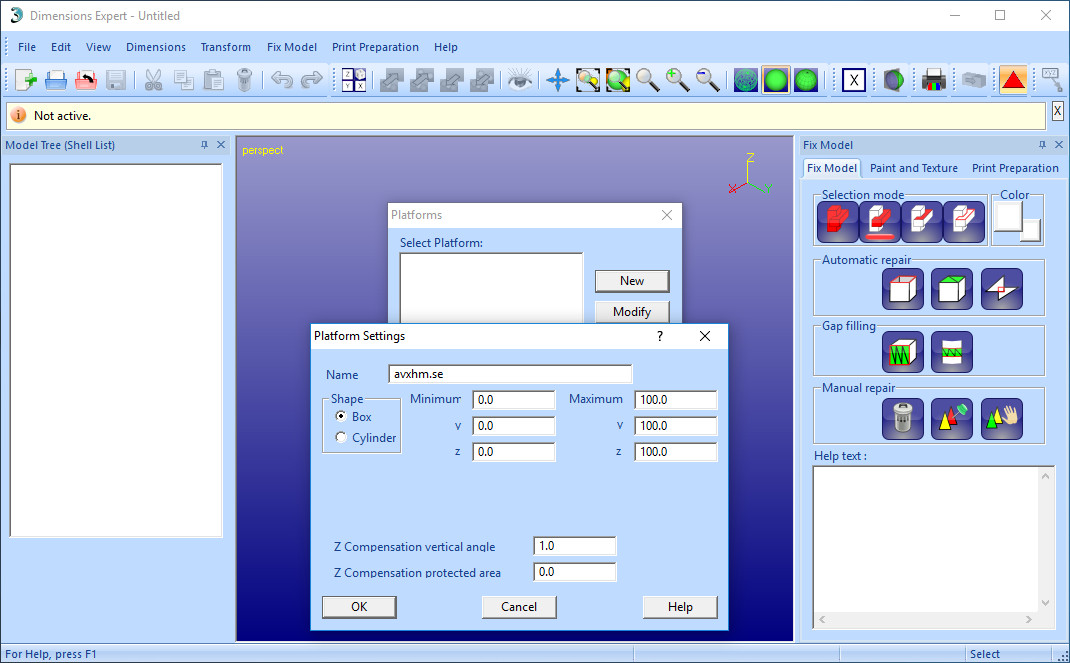Click the Copy icon in the toolbar
This screenshot has height=663, width=1070.
(x=184, y=80)
